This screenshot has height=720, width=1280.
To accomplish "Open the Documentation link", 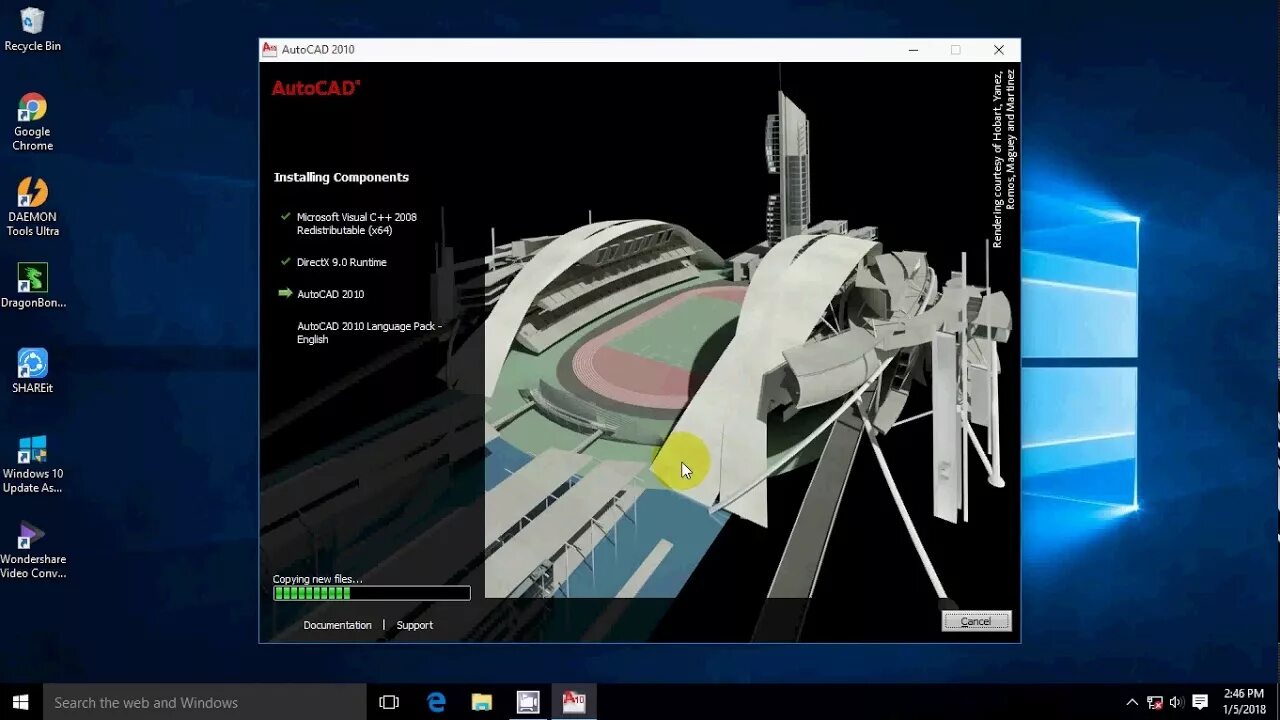I will pyautogui.click(x=337, y=625).
